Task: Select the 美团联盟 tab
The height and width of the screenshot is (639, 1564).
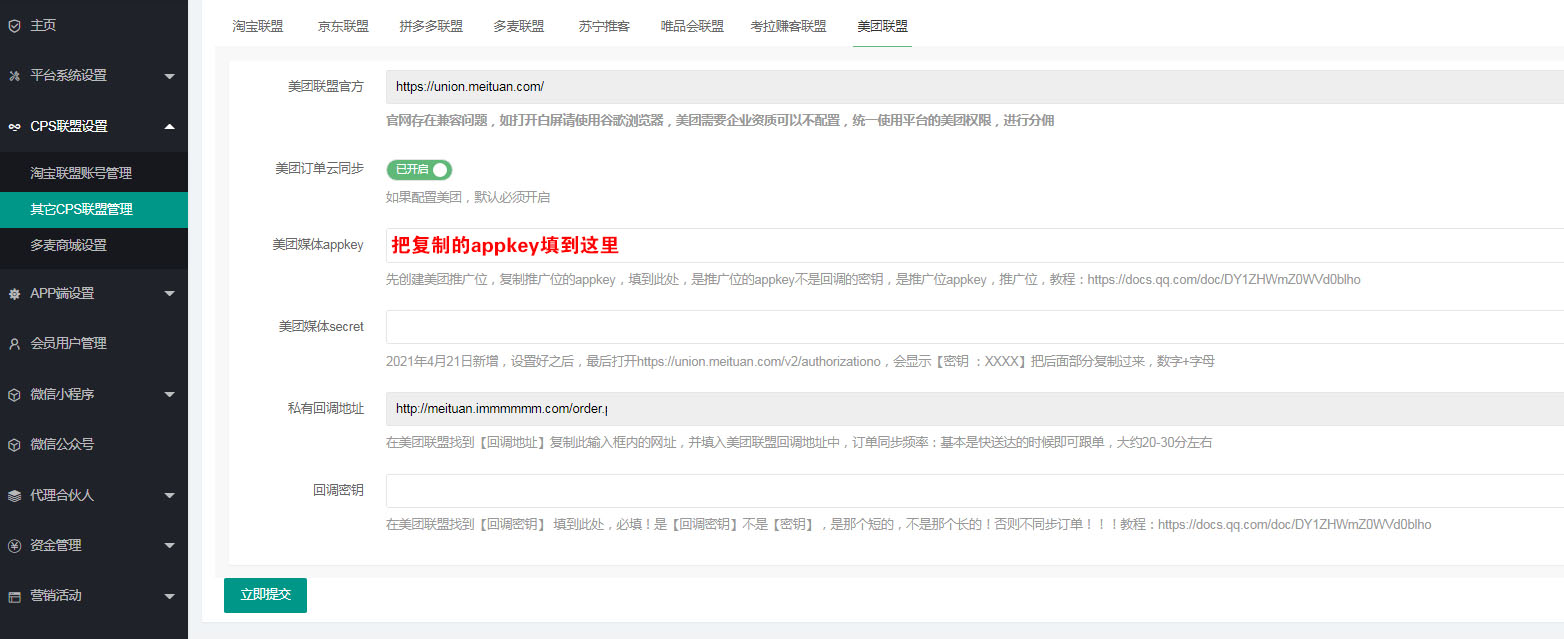Action: pos(883,26)
